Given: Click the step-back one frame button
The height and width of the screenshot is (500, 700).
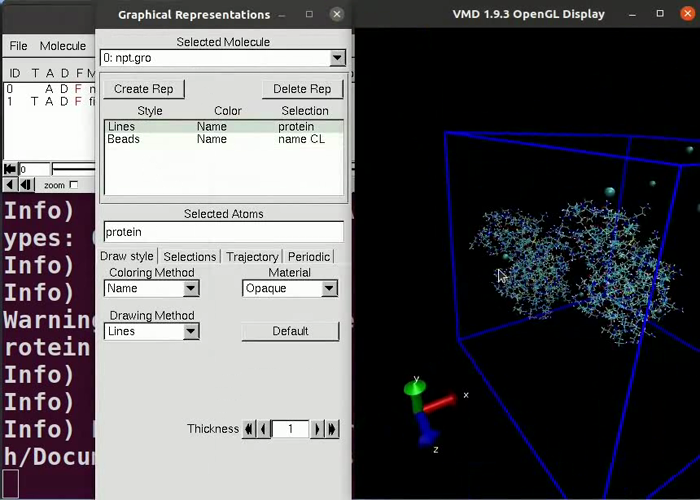Looking at the screenshot, I should click(x=25, y=185).
